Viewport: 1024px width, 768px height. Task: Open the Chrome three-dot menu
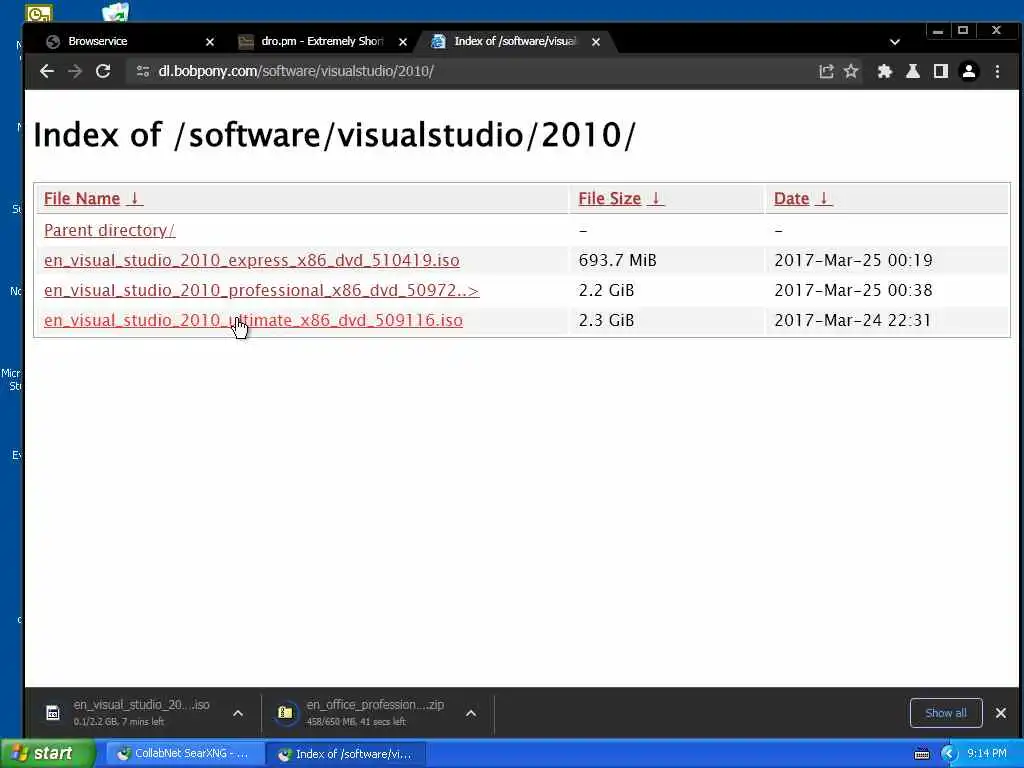tap(997, 71)
